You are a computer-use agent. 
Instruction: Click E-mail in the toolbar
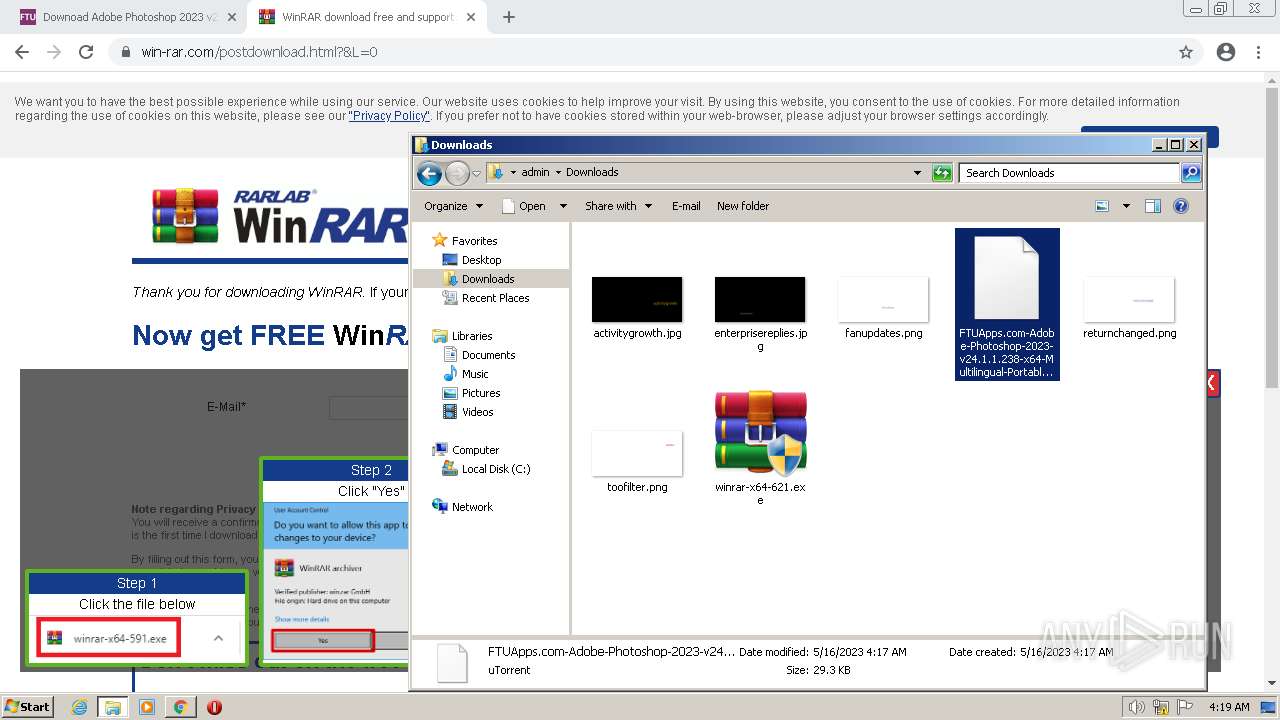[686, 206]
